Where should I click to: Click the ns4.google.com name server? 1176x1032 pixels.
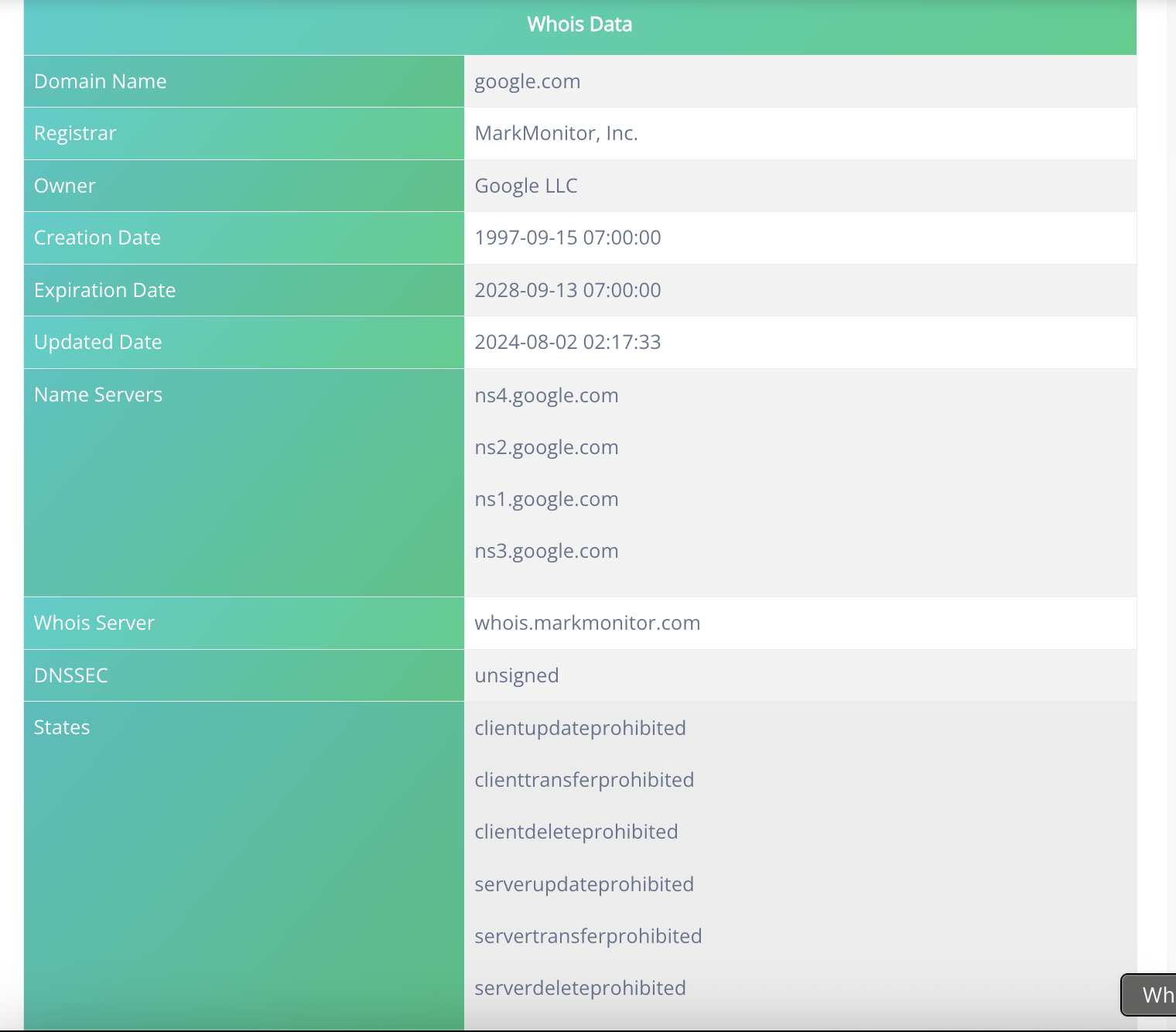tap(546, 395)
